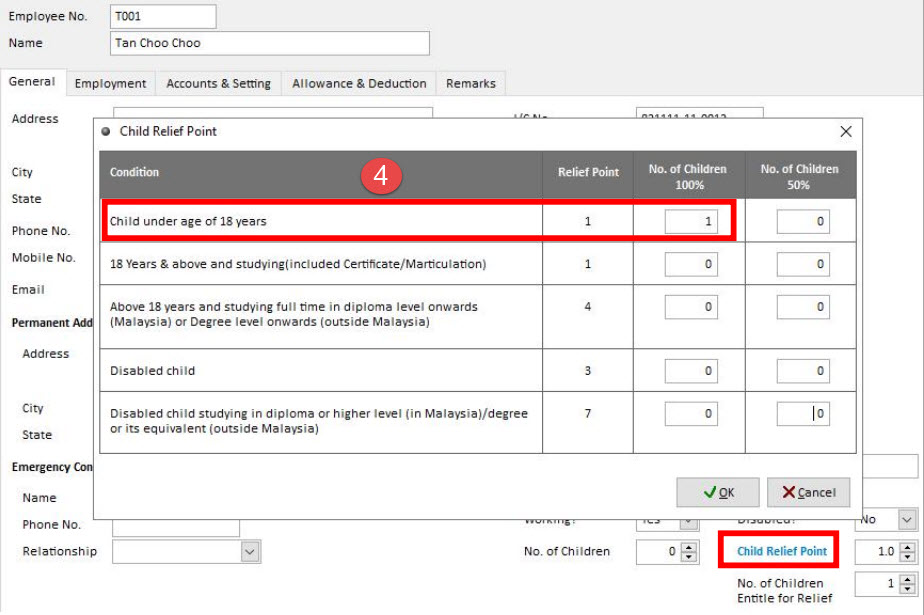Edit 50% count for child under 18
The width and height of the screenshot is (924, 615).
tap(803, 221)
